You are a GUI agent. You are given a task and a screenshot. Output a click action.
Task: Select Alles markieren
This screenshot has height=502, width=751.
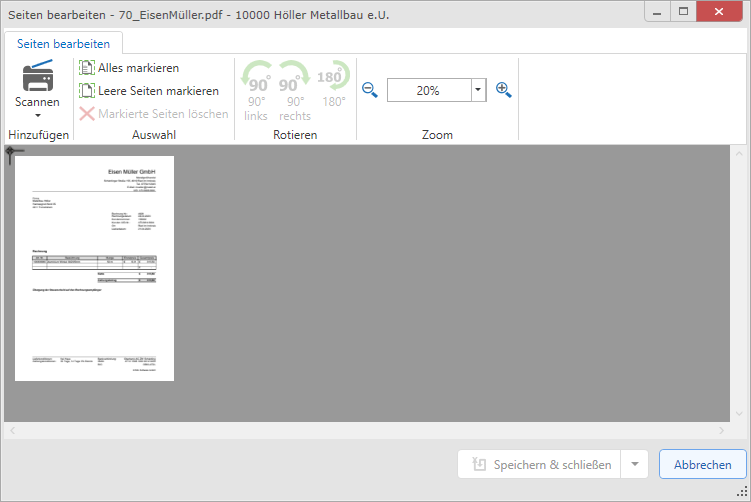(129, 68)
